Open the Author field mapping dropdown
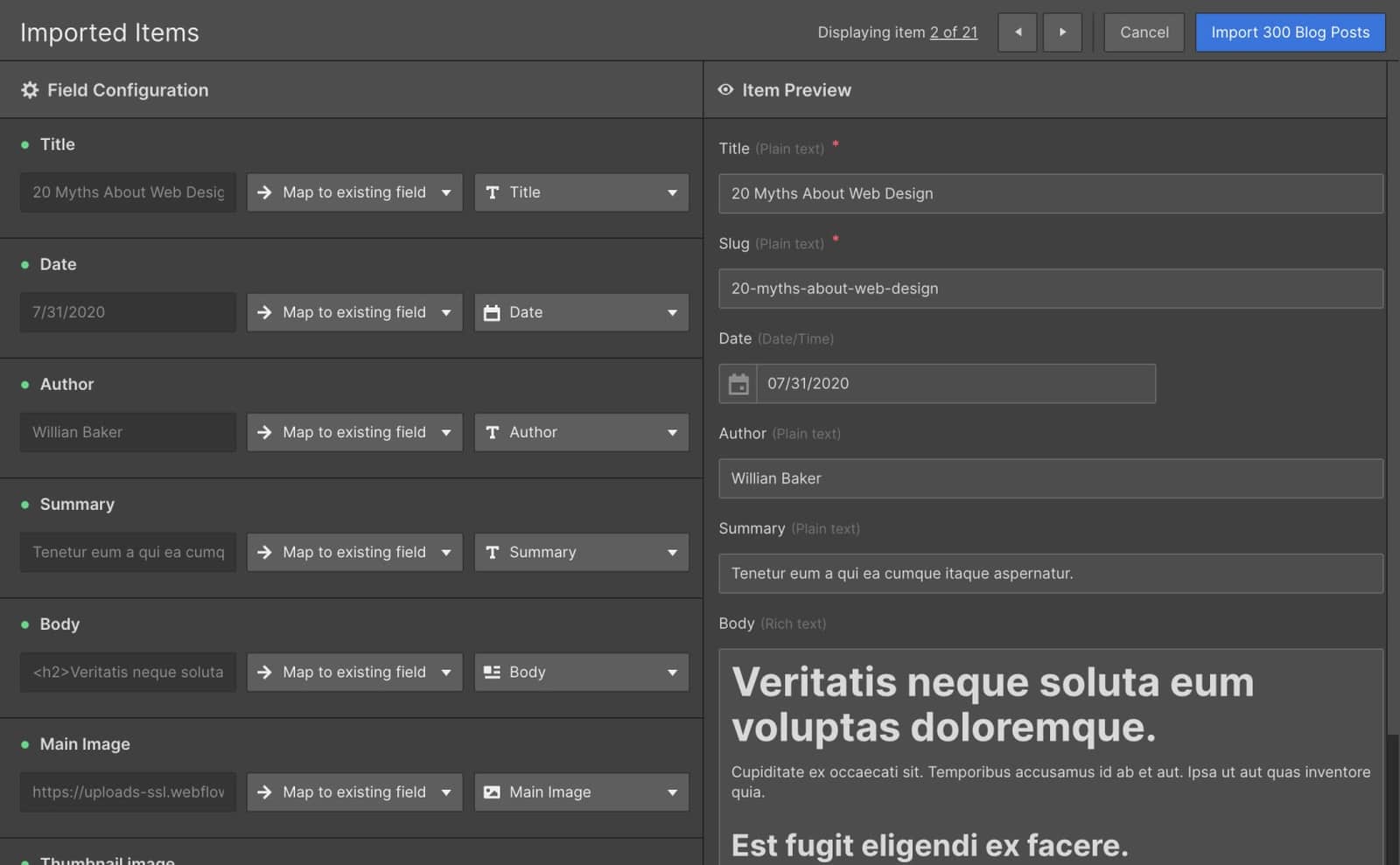 coord(354,432)
